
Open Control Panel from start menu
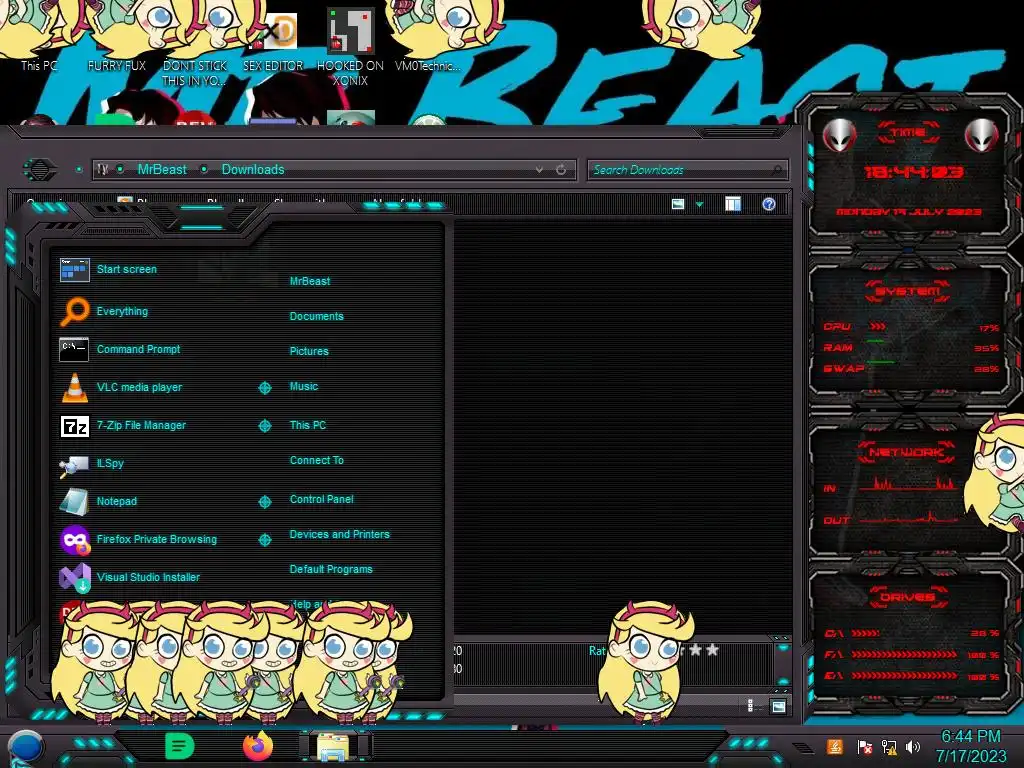(321, 499)
